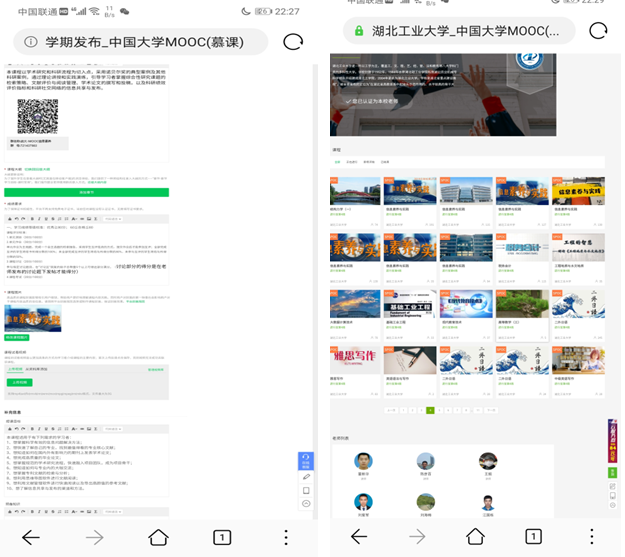This screenshot has height=557, width=625.
Task: Go to the next page (下一页)
Action: [x=491, y=410]
